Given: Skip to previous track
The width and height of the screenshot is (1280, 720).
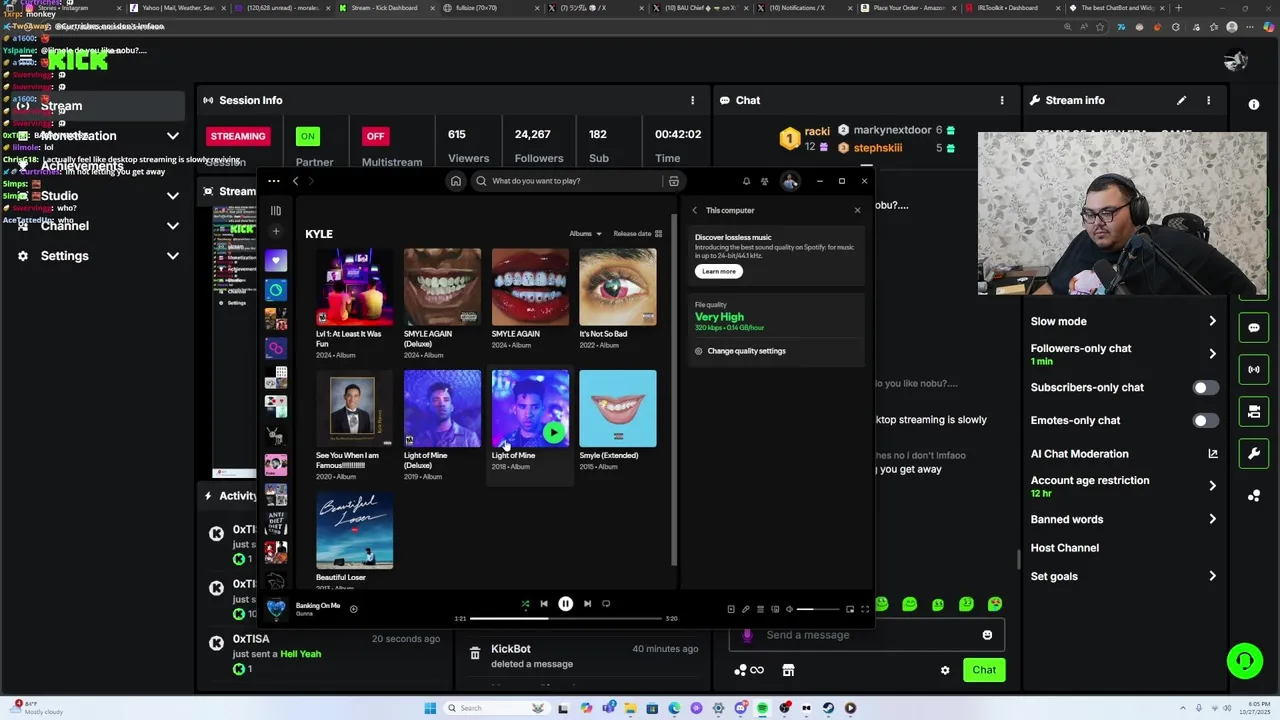Looking at the screenshot, I should [544, 604].
